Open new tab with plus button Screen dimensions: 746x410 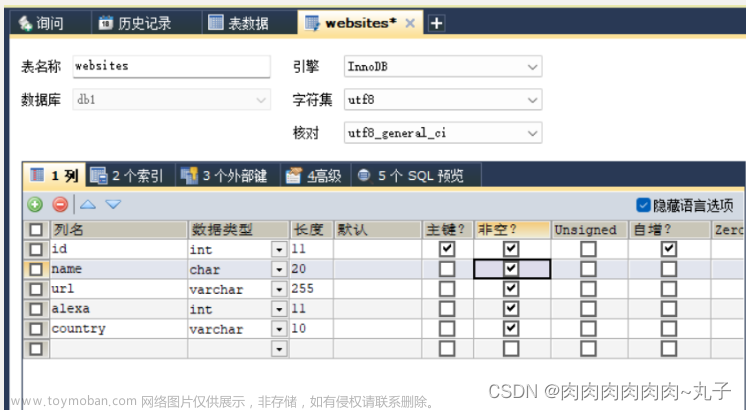click(x=436, y=23)
